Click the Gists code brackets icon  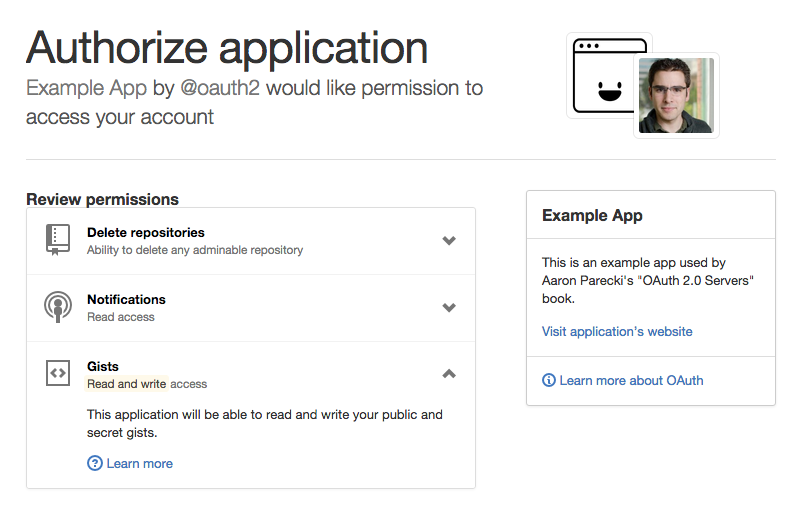pyautogui.click(x=58, y=373)
